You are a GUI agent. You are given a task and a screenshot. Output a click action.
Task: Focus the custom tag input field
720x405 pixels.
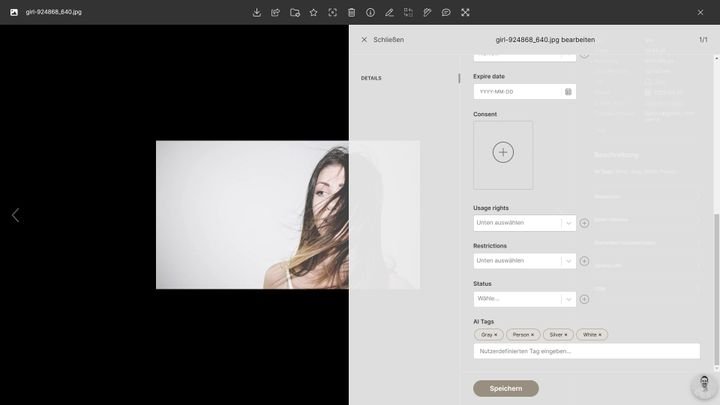click(x=586, y=351)
